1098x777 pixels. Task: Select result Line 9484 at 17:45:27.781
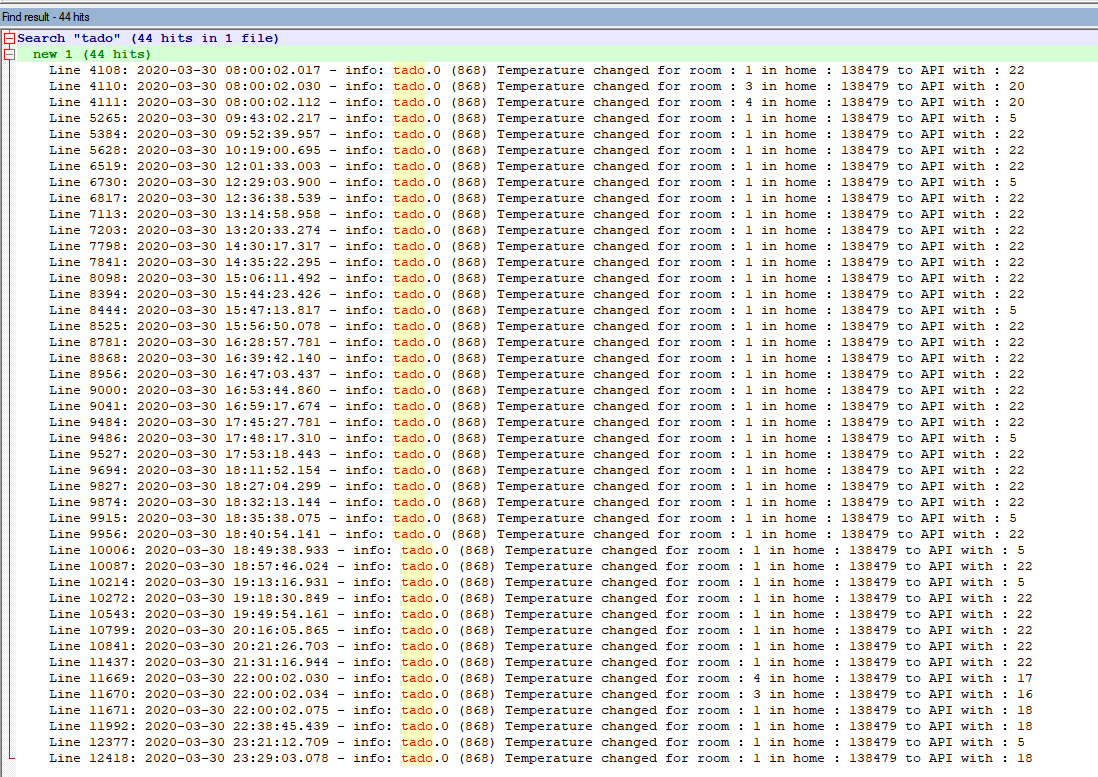click(x=536, y=423)
